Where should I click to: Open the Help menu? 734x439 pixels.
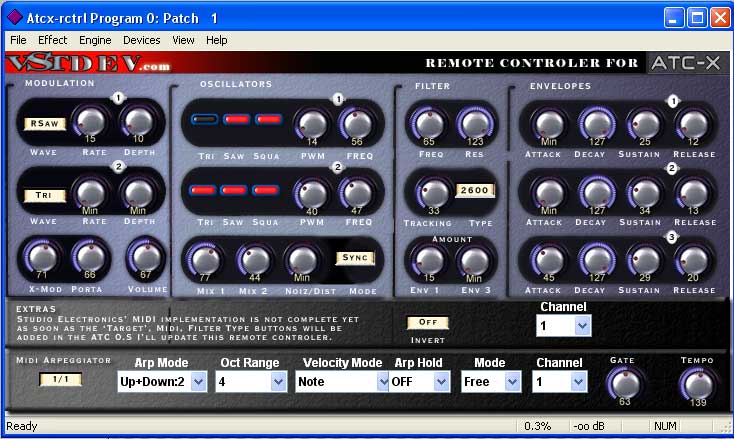click(x=216, y=40)
